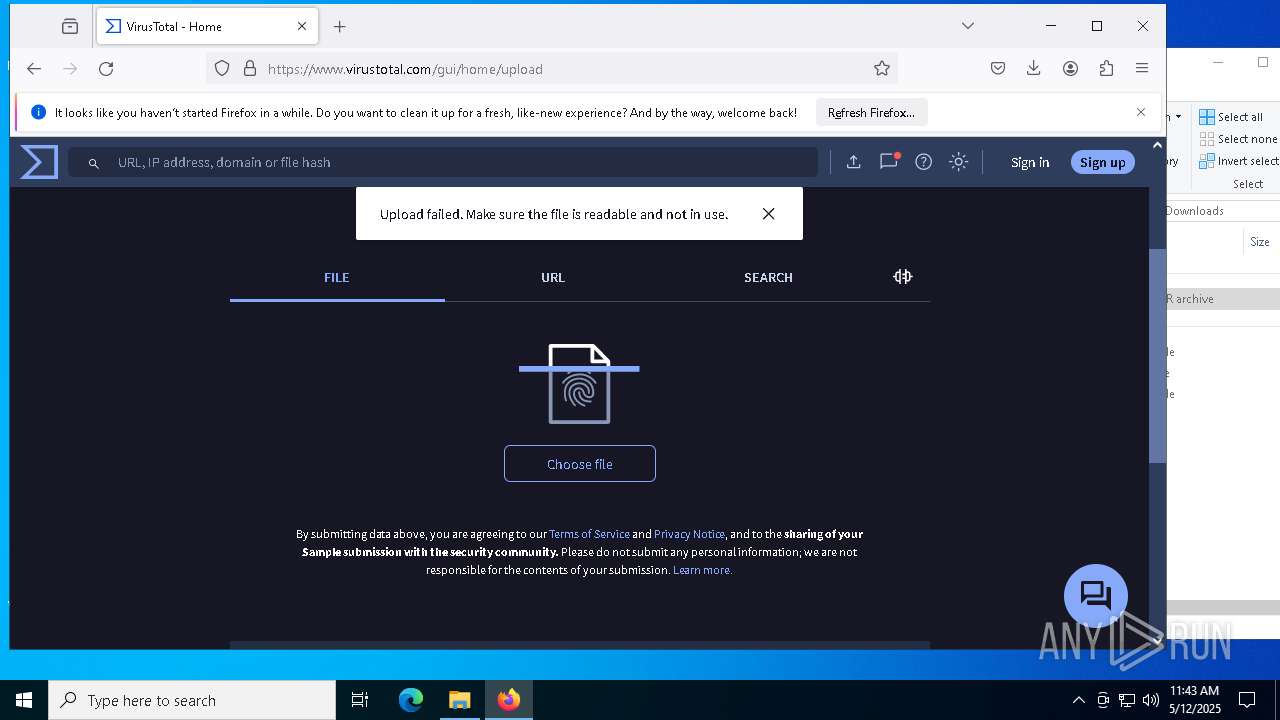Image resolution: width=1280 pixels, height=720 pixels.
Task: Click Choose file button
Action: (580, 464)
